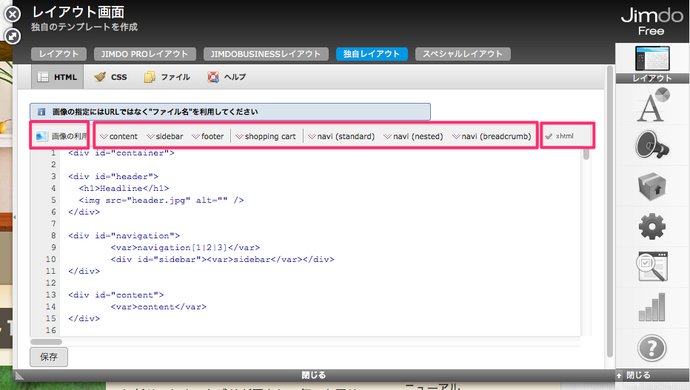Image resolution: width=690 pixels, height=390 pixels.
Task: Select the 独自レイアウト tab
Action: [x=371, y=54]
